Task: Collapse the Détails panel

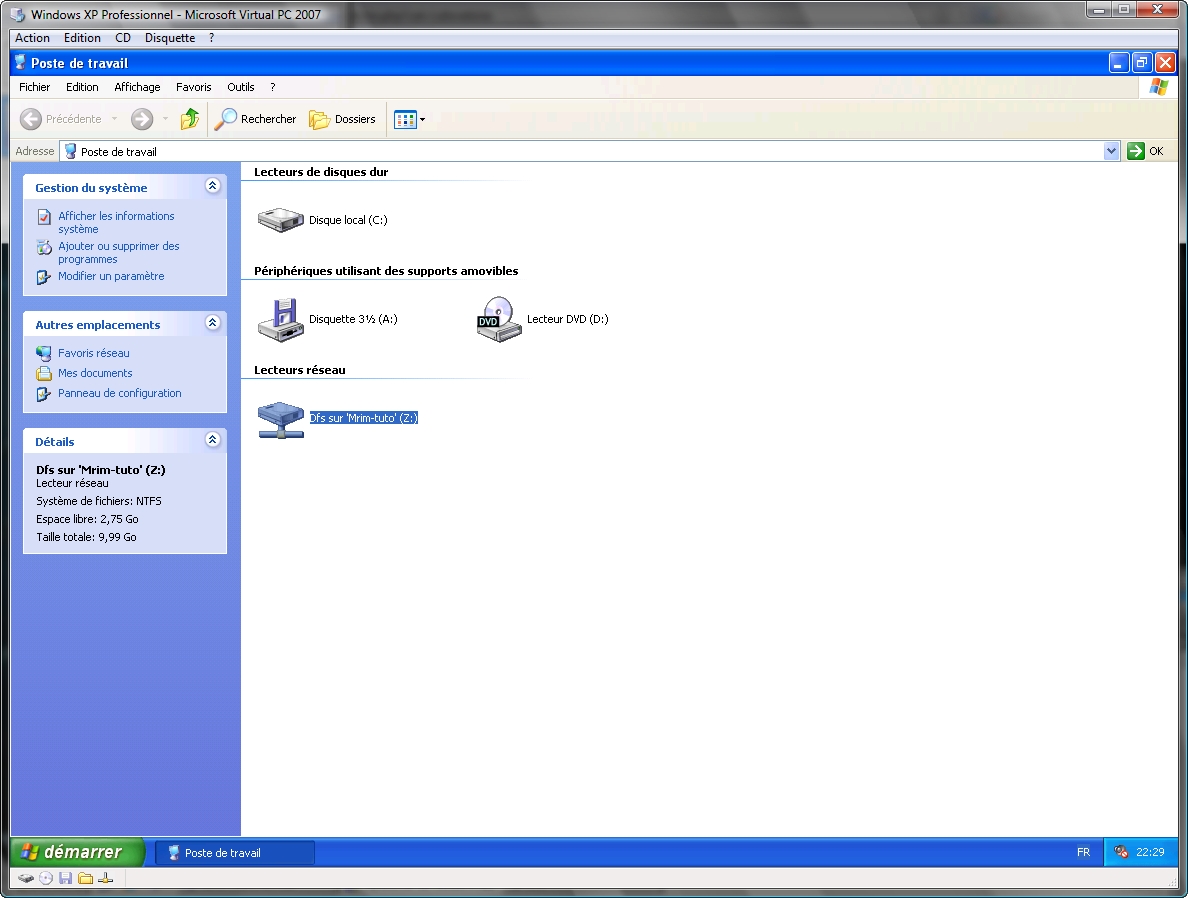Action: coord(213,440)
